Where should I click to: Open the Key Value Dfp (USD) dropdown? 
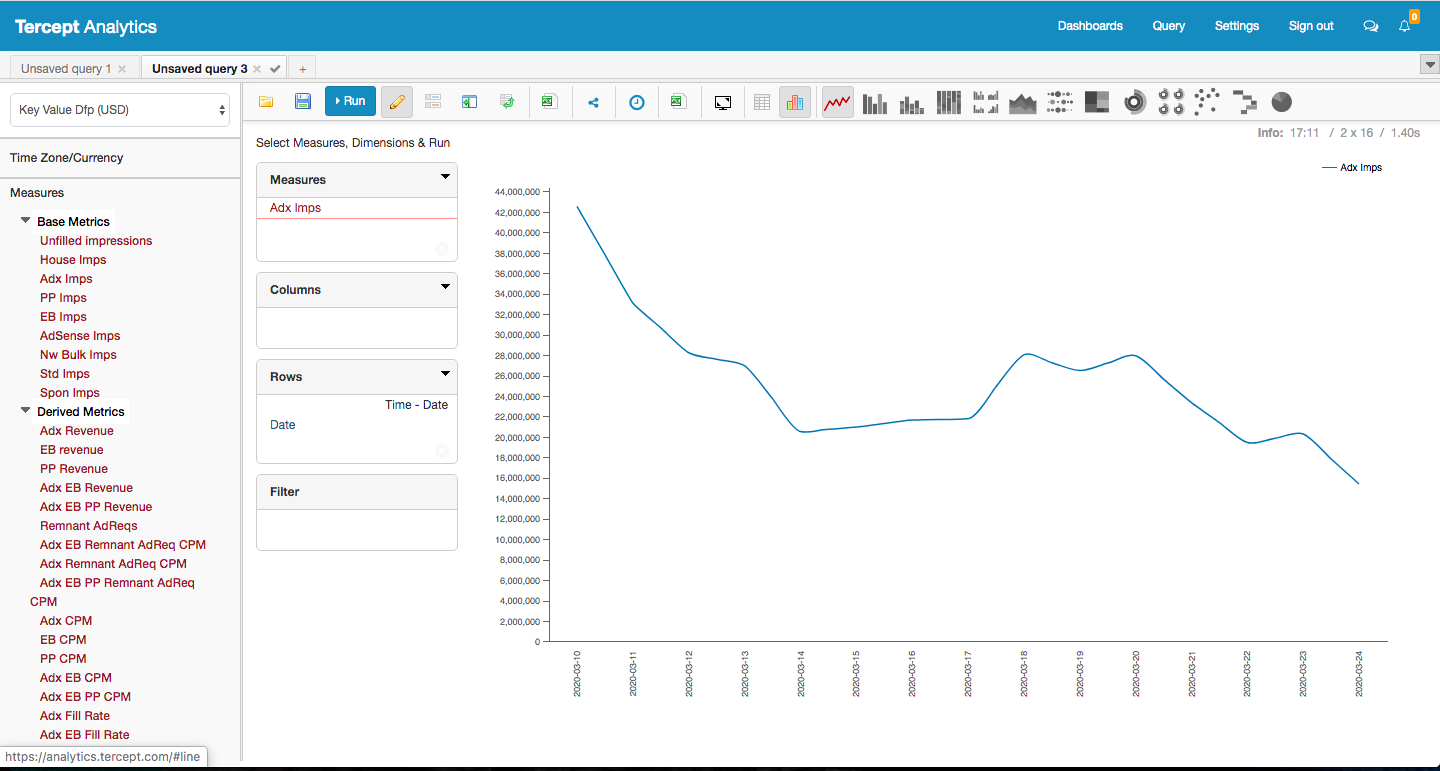coord(120,110)
